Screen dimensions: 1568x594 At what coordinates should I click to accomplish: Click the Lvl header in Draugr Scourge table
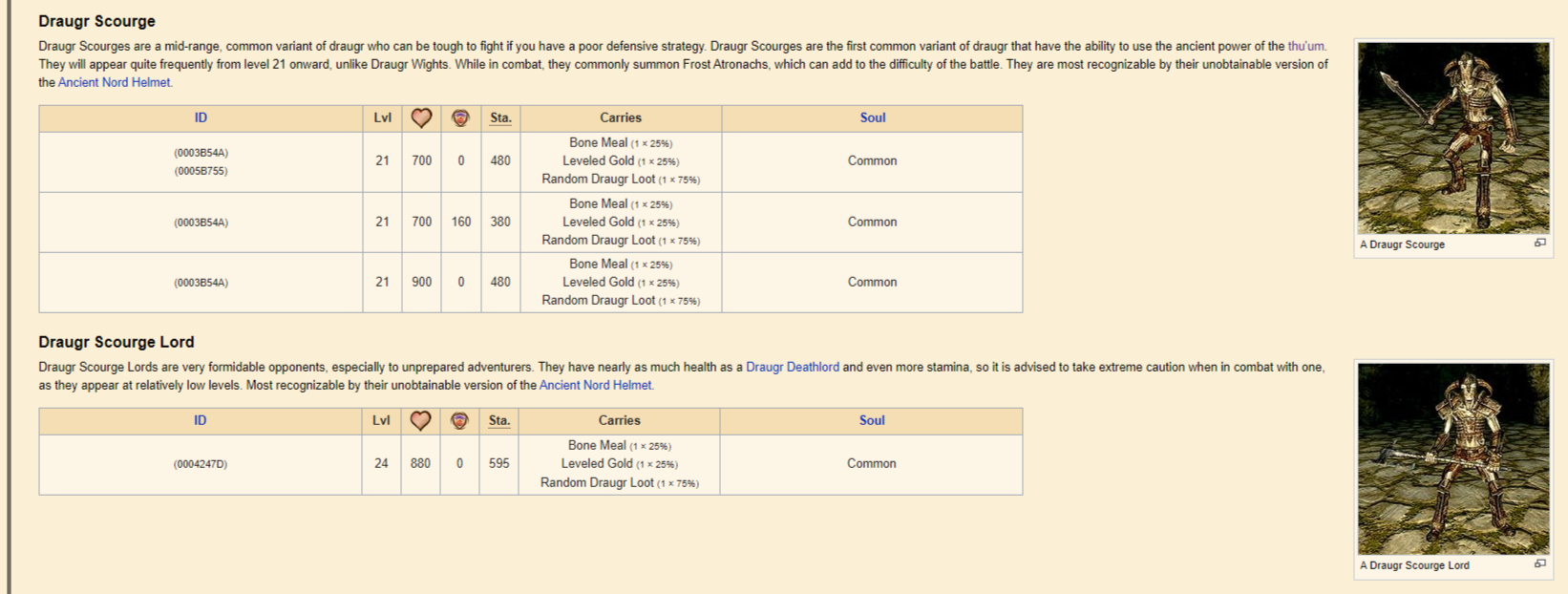click(x=383, y=117)
